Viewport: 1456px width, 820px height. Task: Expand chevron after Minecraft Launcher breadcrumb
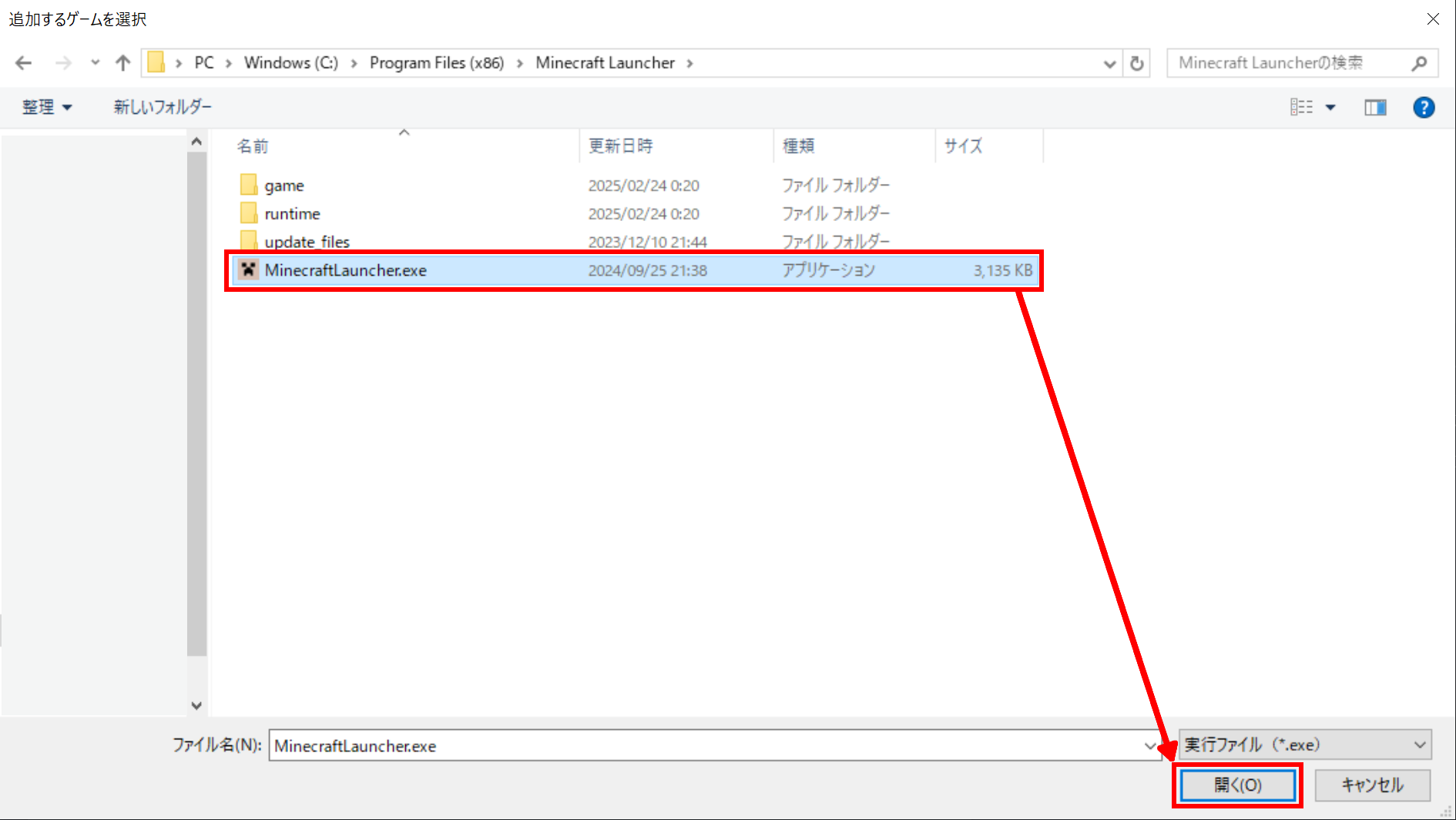click(689, 63)
